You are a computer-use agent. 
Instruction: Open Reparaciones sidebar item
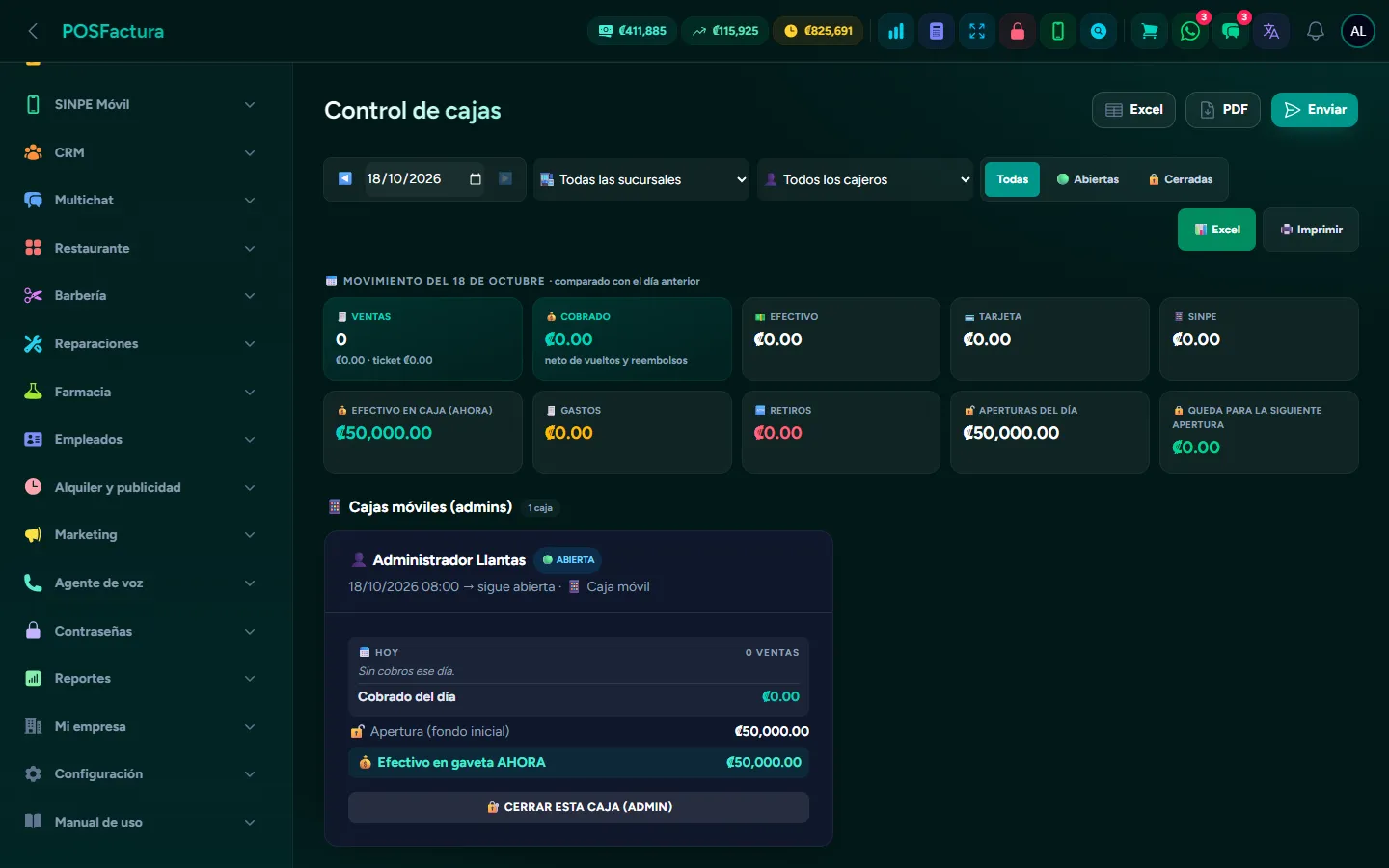141,343
